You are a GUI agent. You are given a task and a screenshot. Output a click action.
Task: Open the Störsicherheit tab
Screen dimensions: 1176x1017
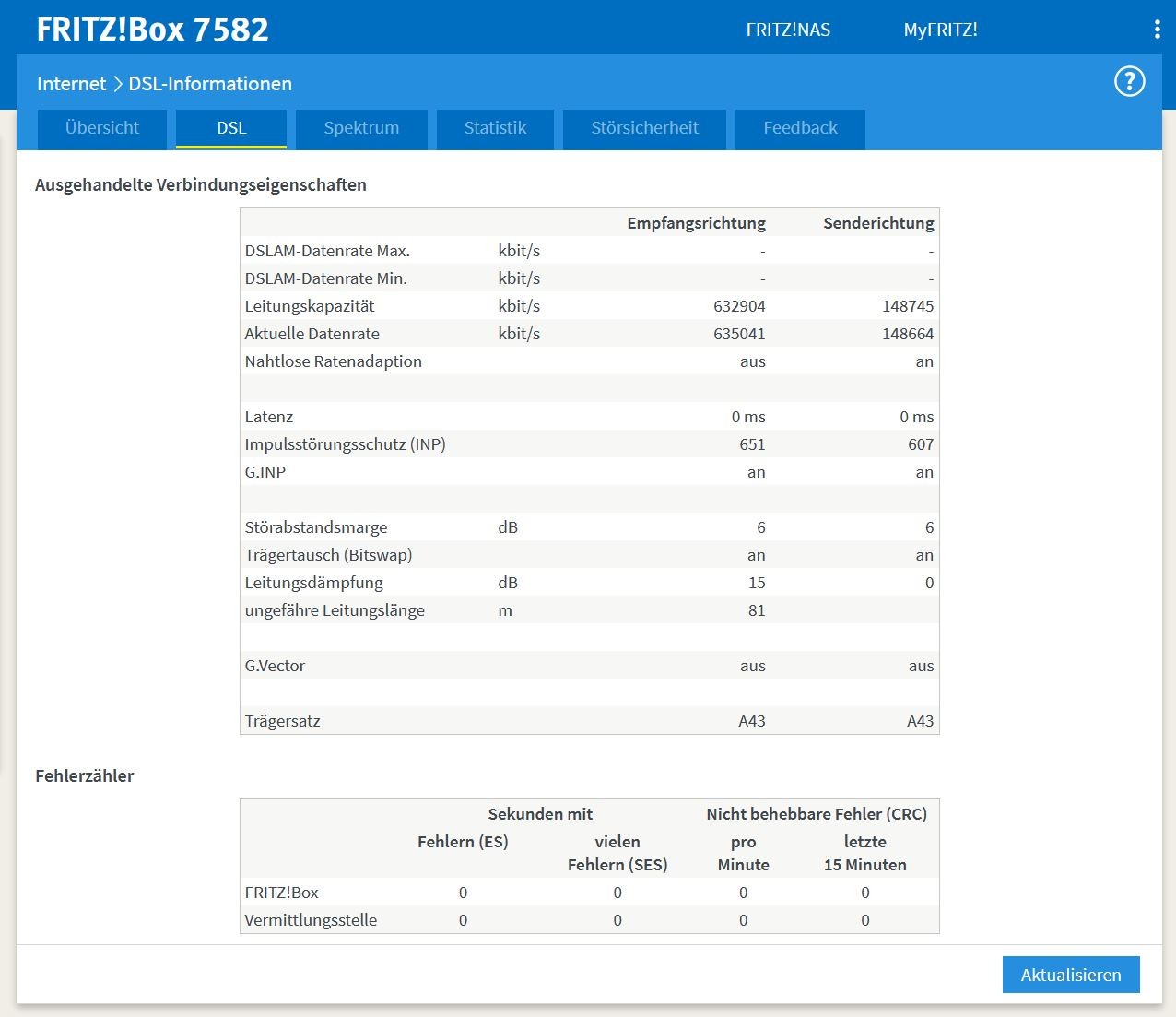(644, 128)
